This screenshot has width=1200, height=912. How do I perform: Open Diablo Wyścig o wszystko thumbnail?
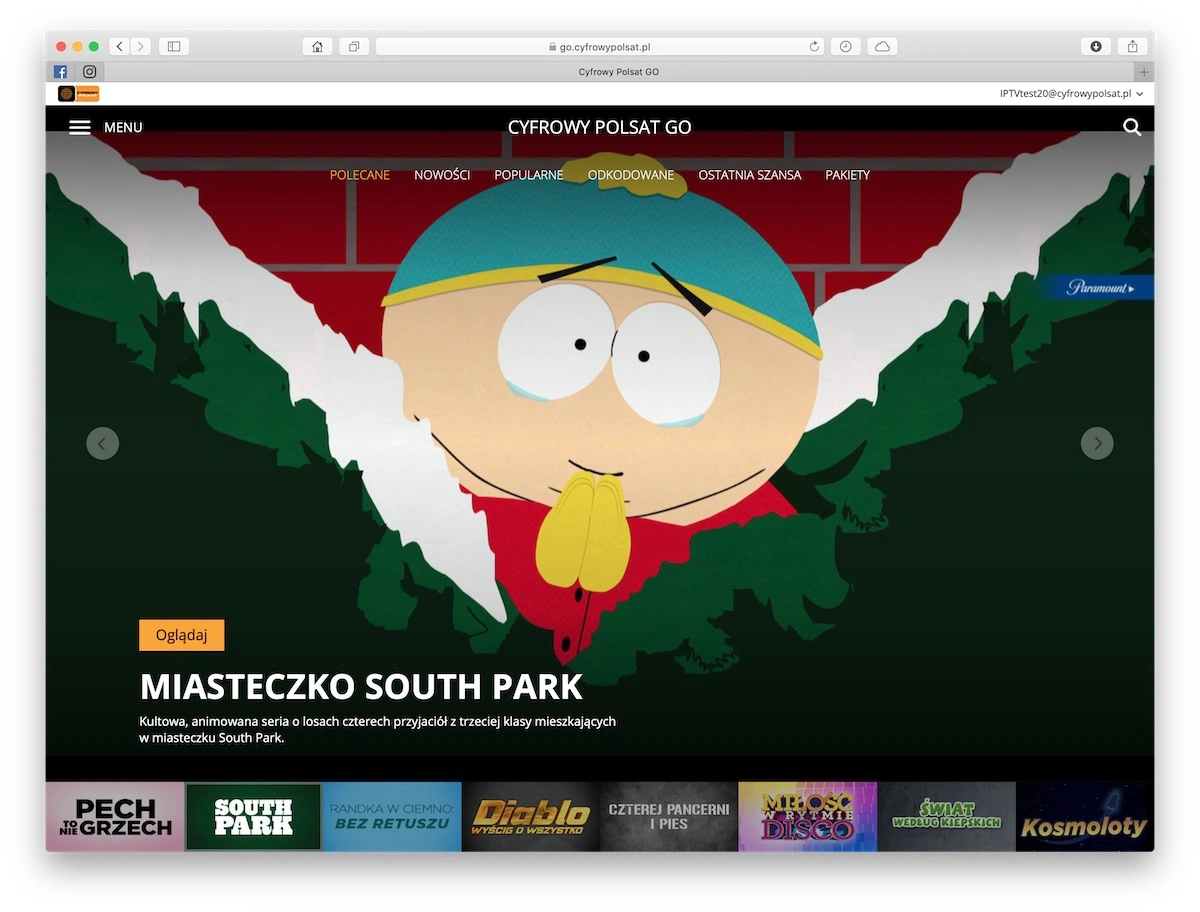[x=531, y=817]
